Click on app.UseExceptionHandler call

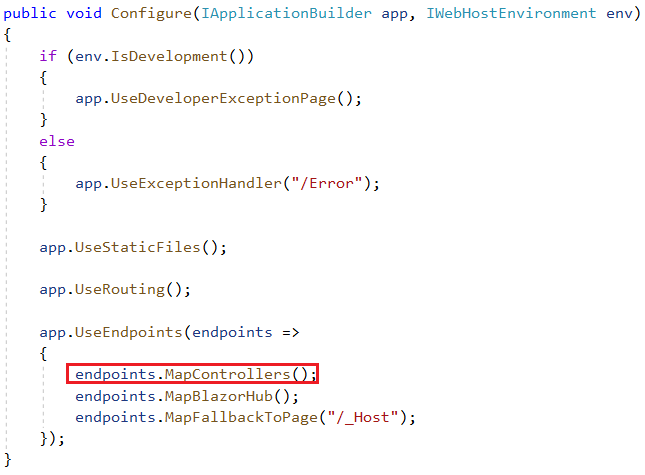click(x=227, y=183)
